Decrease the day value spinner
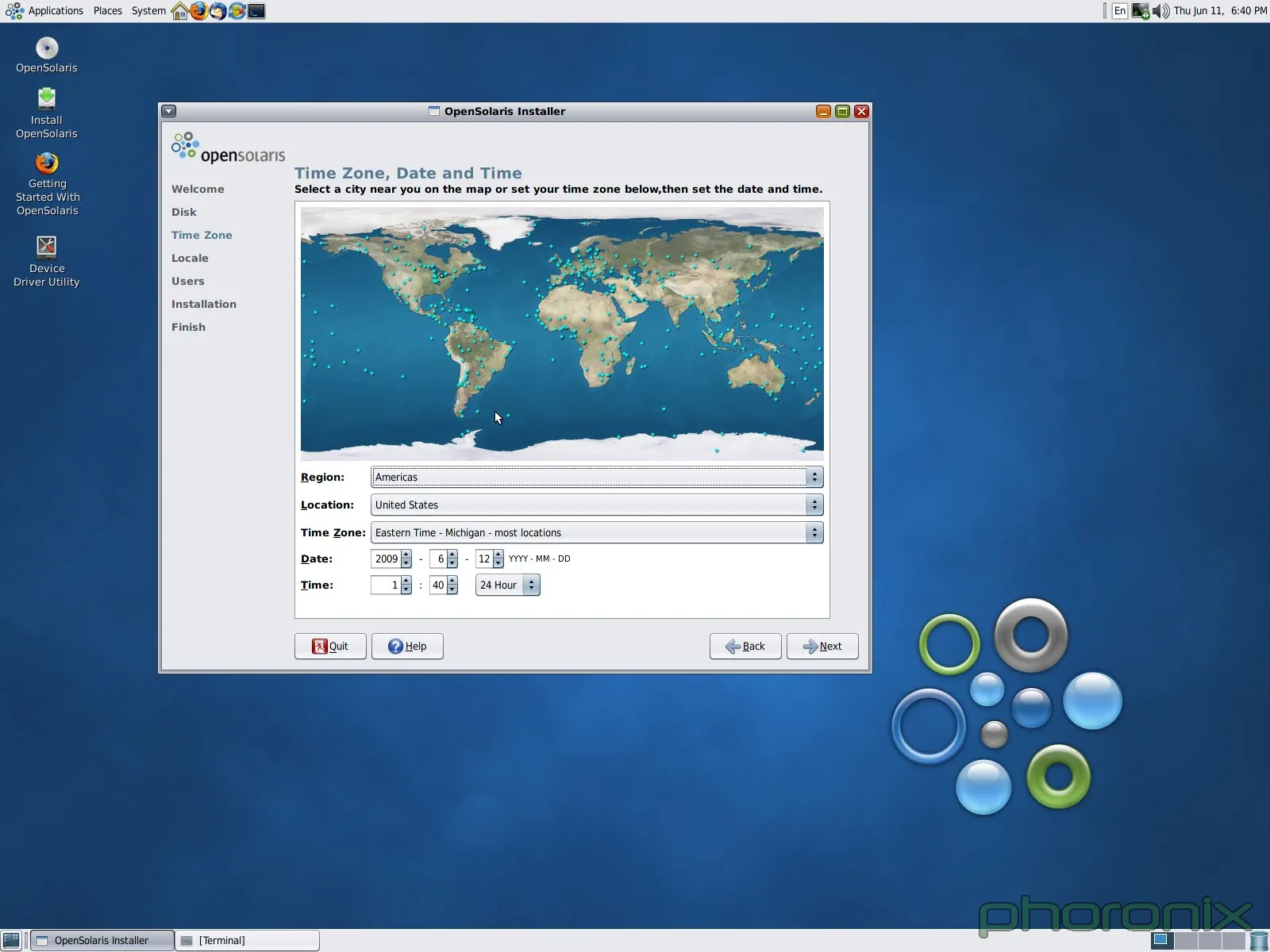 click(498, 563)
